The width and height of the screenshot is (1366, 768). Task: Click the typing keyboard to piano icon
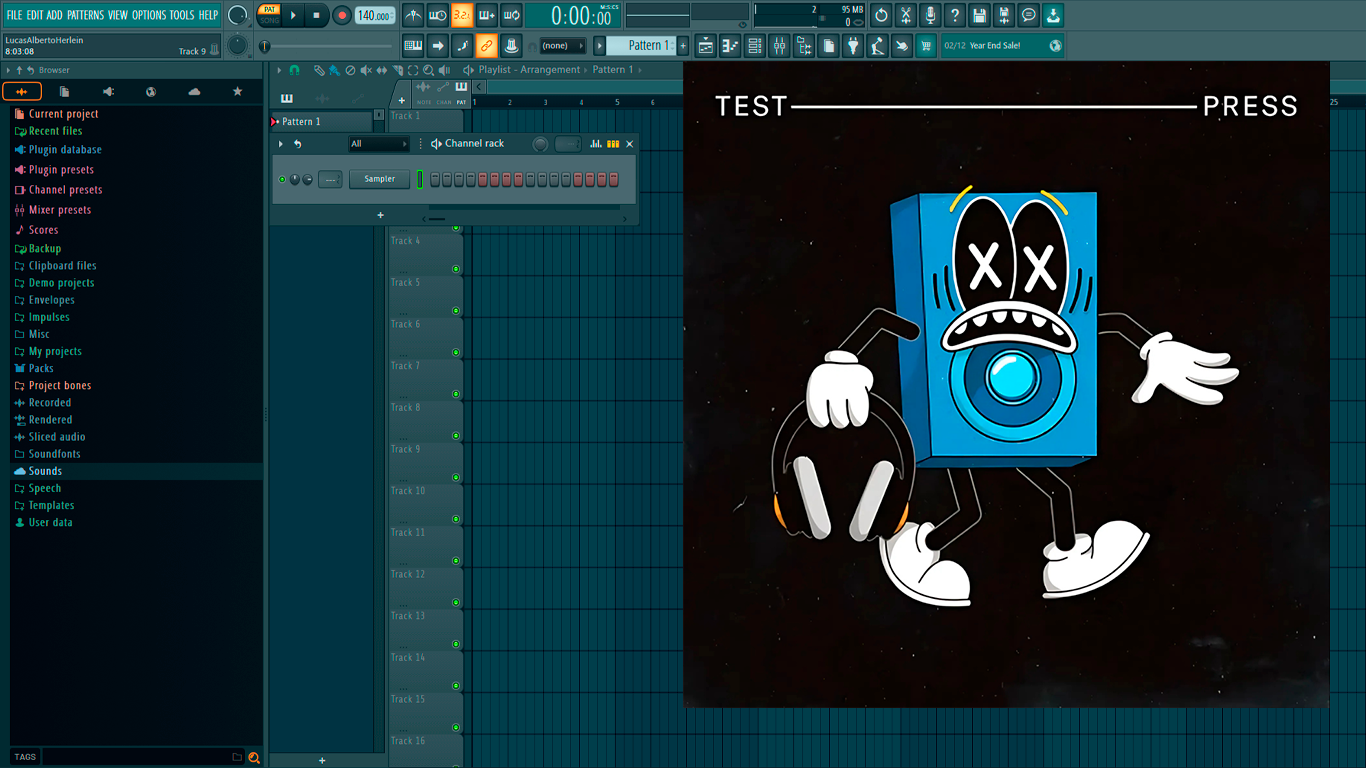(413, 45)
